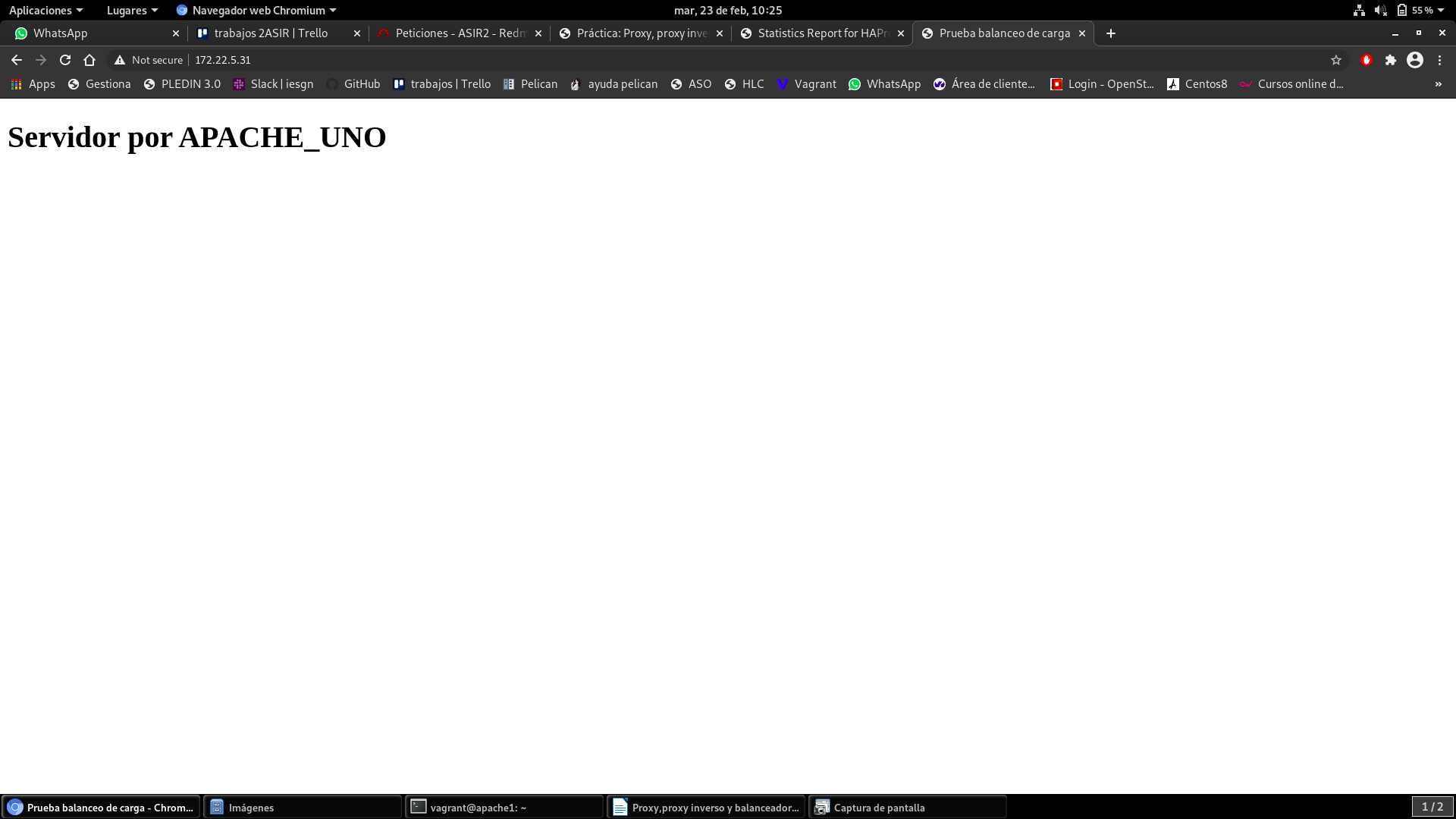The image size is (1456, 819).
Task: Open a new tab with plus button
Action: (1111, 33)
